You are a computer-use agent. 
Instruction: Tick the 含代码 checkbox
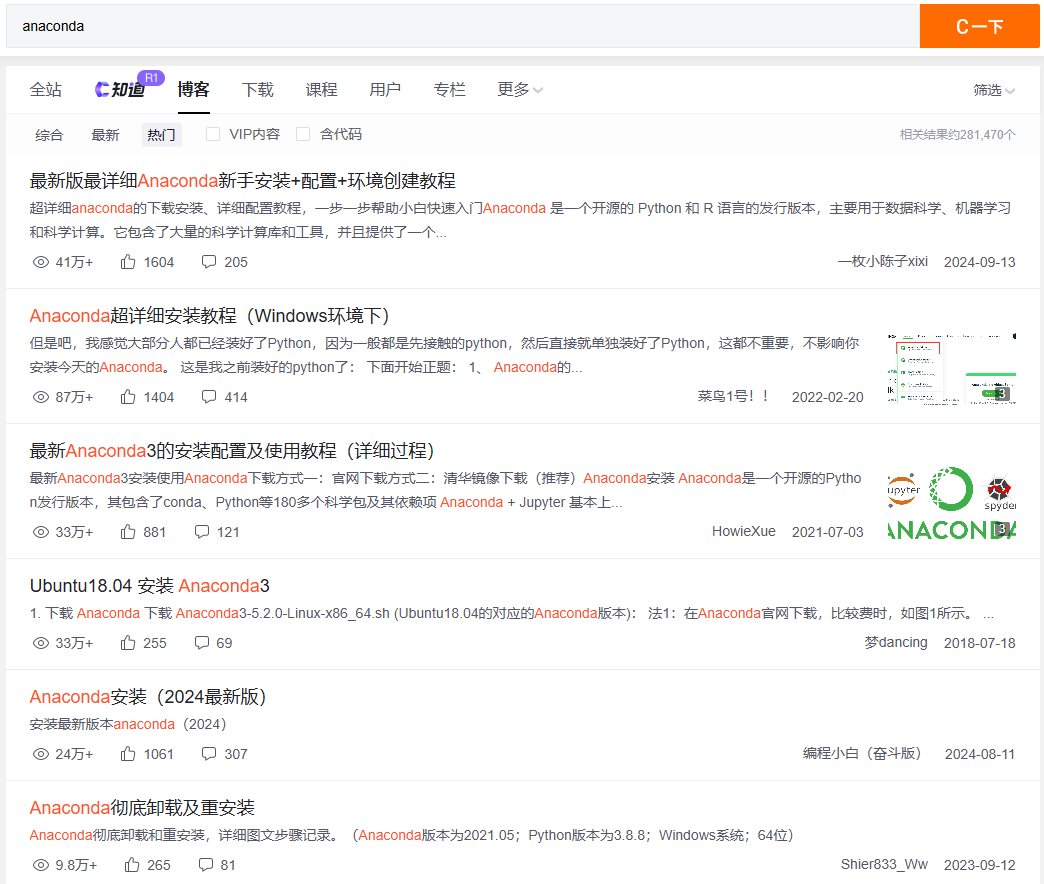point(303,134)
